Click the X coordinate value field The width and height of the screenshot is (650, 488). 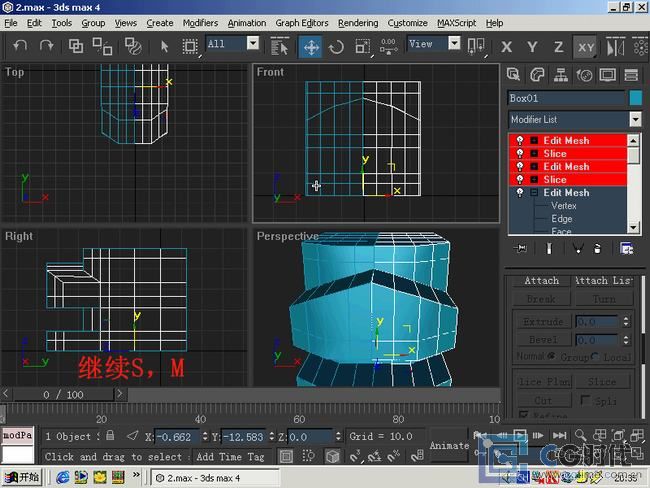(177, 437)
